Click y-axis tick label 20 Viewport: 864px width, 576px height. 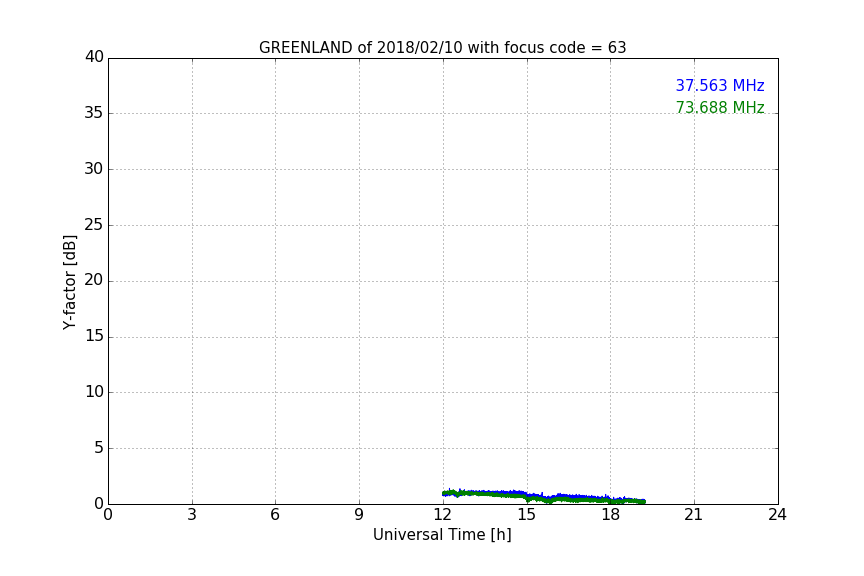tap(94, 280)
